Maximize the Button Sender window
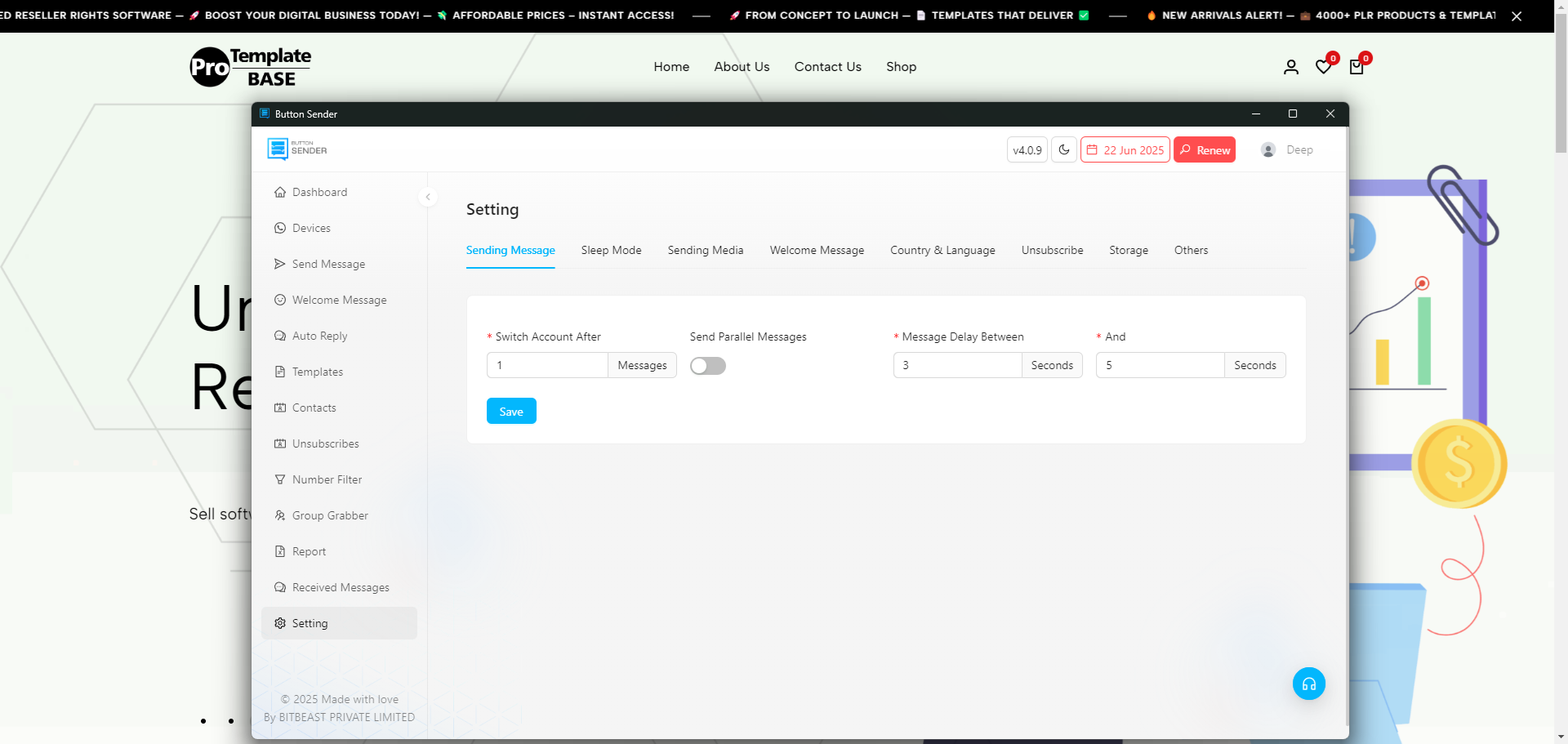The height and width of the screenshot is (744, 1568). tap(1293, 114)
